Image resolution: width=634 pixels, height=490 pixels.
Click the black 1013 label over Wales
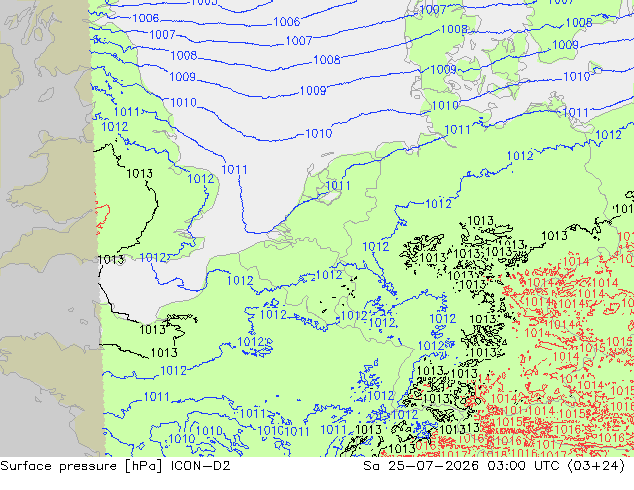[x=139, y=173]
